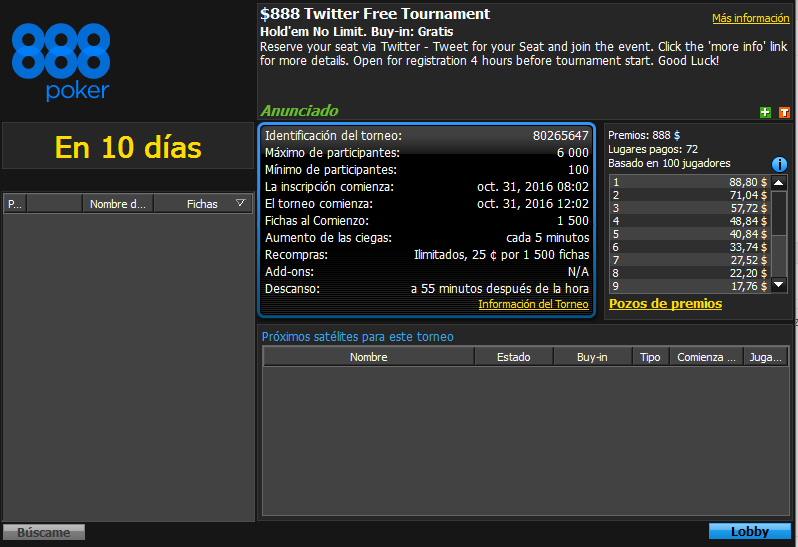Click the Búscame button

click(x=44, y=532)
